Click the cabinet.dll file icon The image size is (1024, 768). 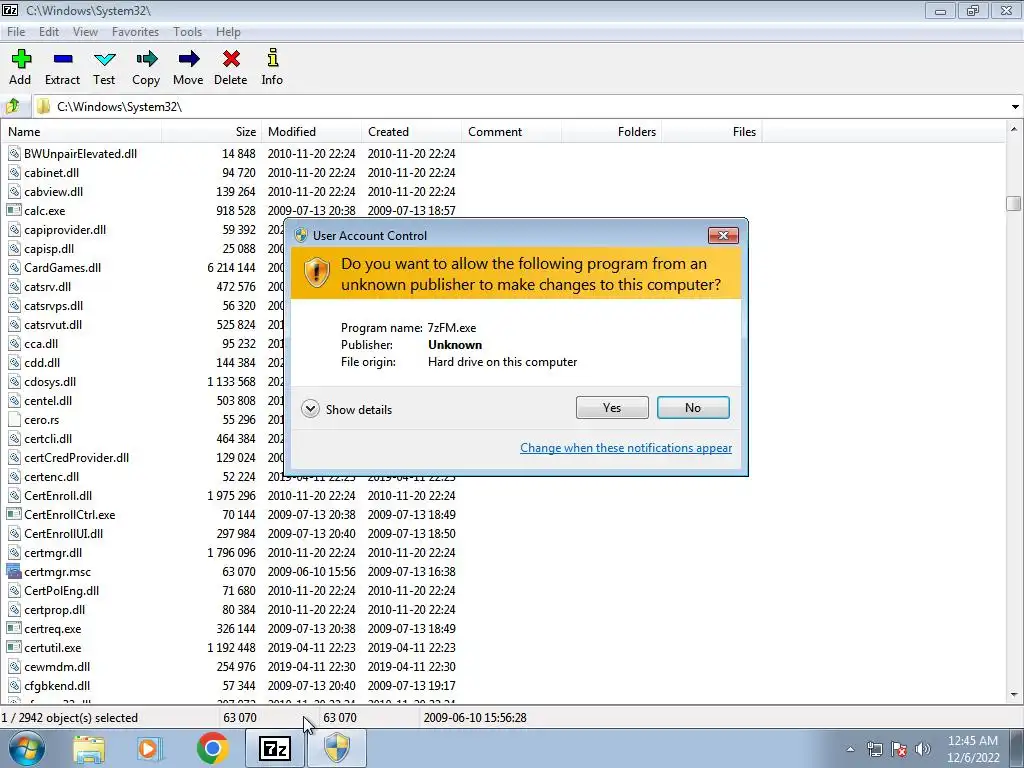tap(14, 172)
